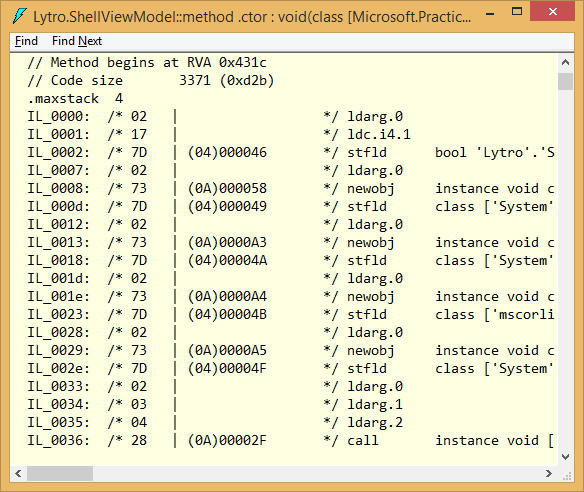
Task: Click the scroll right arrow
Action: [x=549, y=473]
